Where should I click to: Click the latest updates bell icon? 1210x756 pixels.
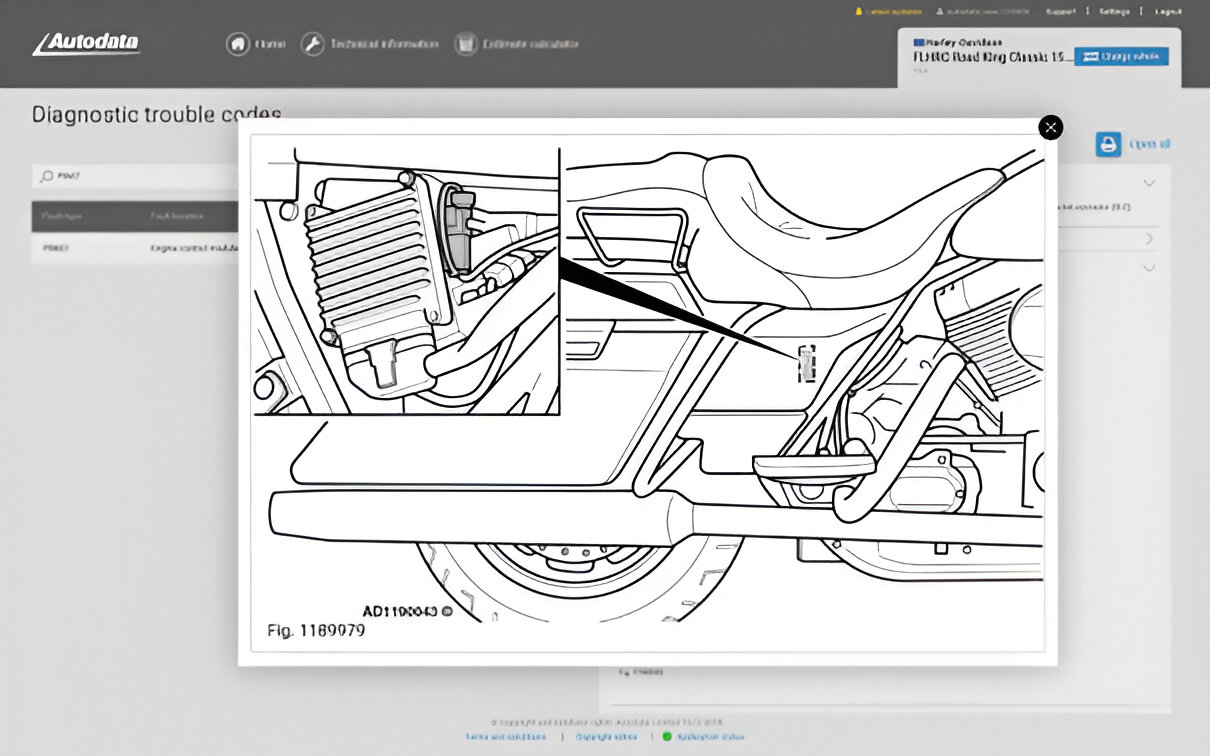857,11
